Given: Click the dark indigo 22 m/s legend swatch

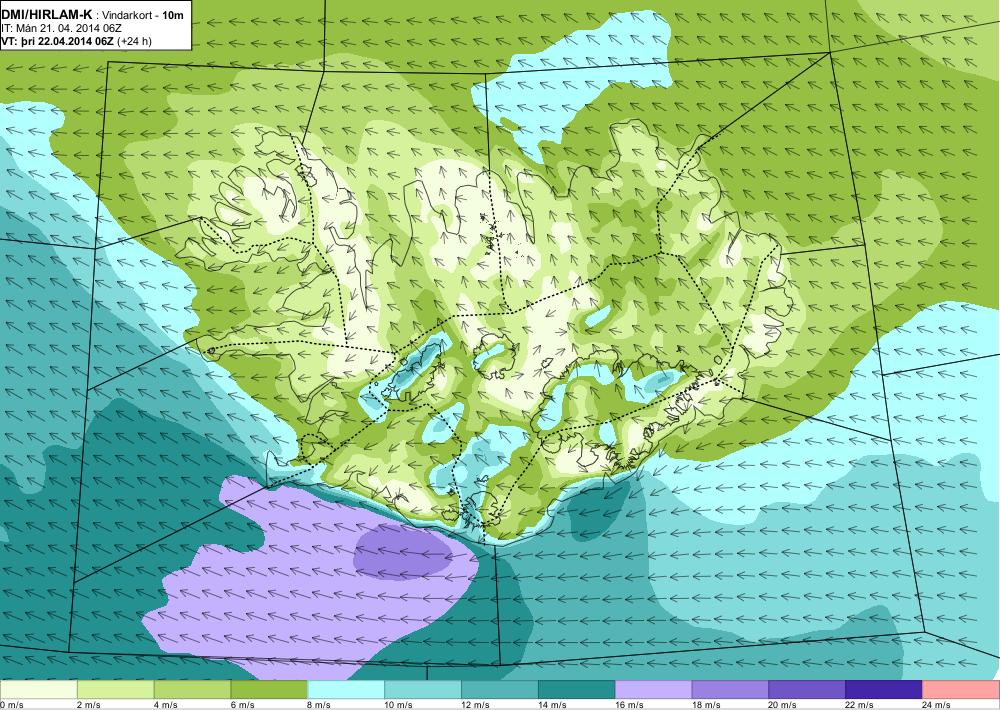Looking at the screenshot, I should point(884,690).
